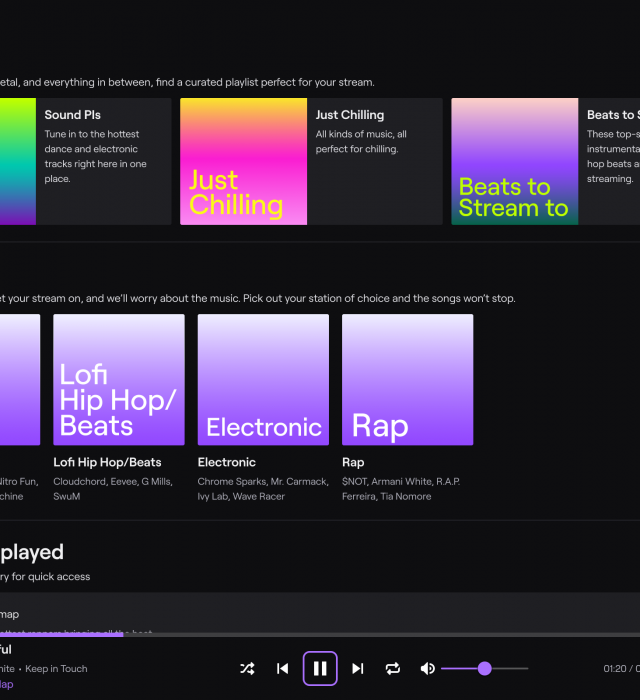This screenshot has height=700, width=640.
Task: Open the Sound Pls playlist title
Action: 72,115
